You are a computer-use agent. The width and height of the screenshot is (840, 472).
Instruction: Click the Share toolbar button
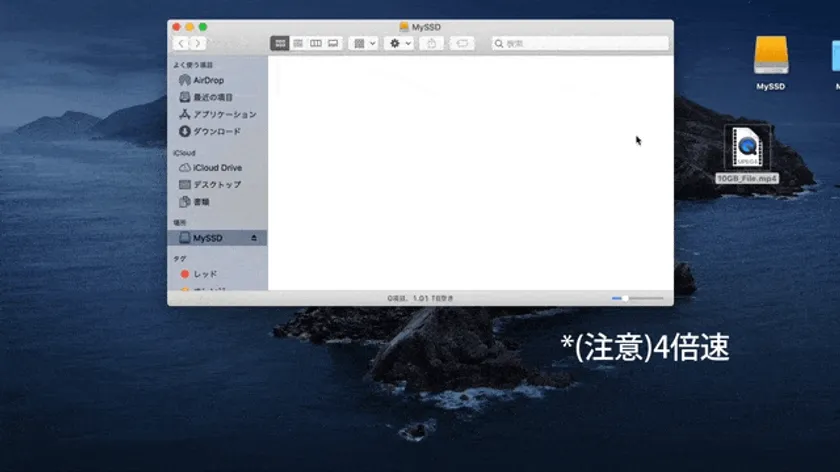pos(432,44)
